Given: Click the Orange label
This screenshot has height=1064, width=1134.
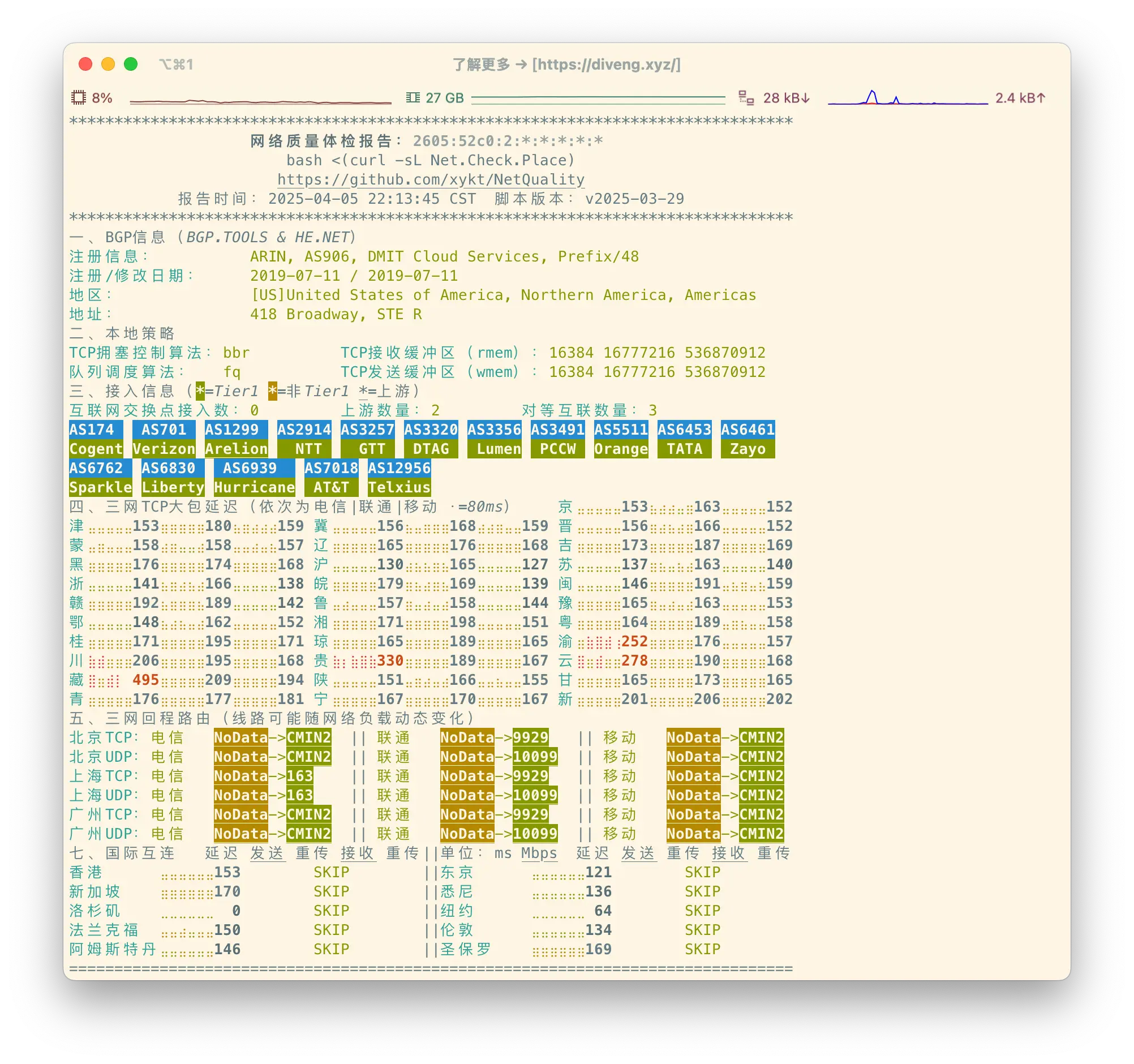Looking at the screenshot, I should (621, 449).
